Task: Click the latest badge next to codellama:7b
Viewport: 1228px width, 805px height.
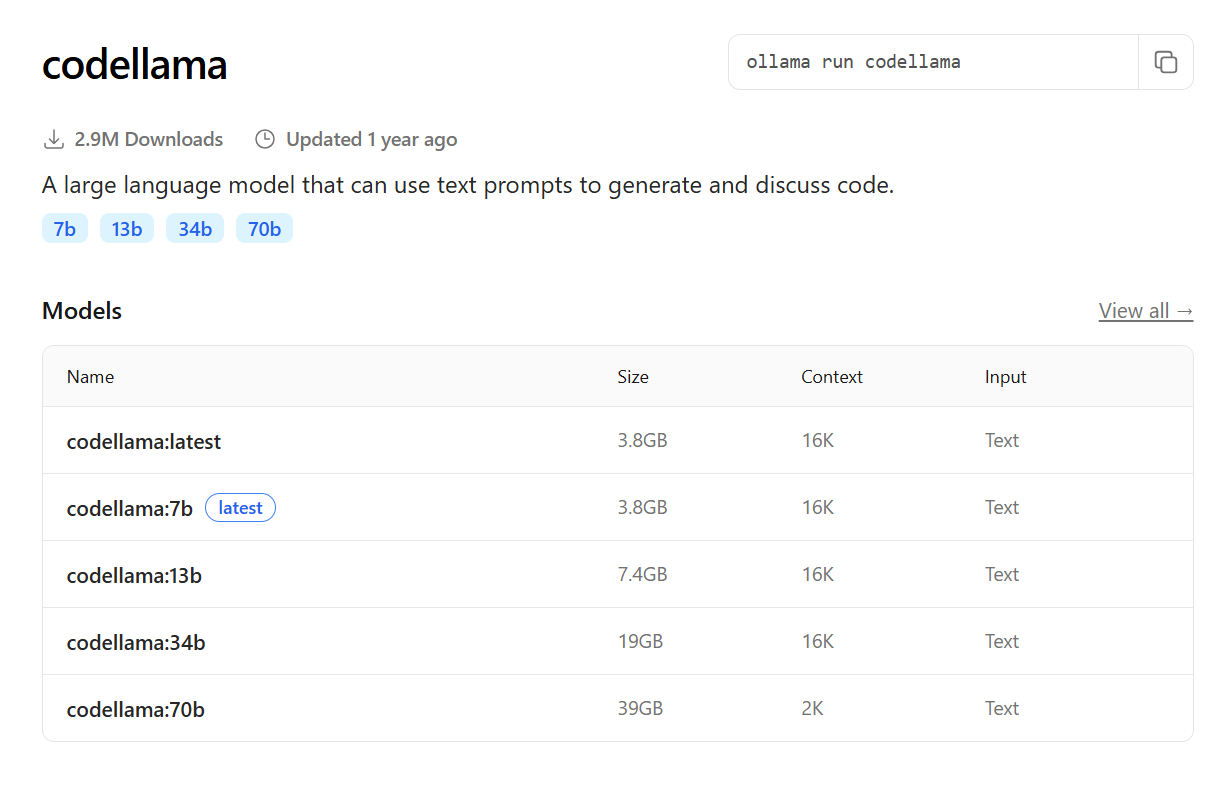Action: [240, 508]
